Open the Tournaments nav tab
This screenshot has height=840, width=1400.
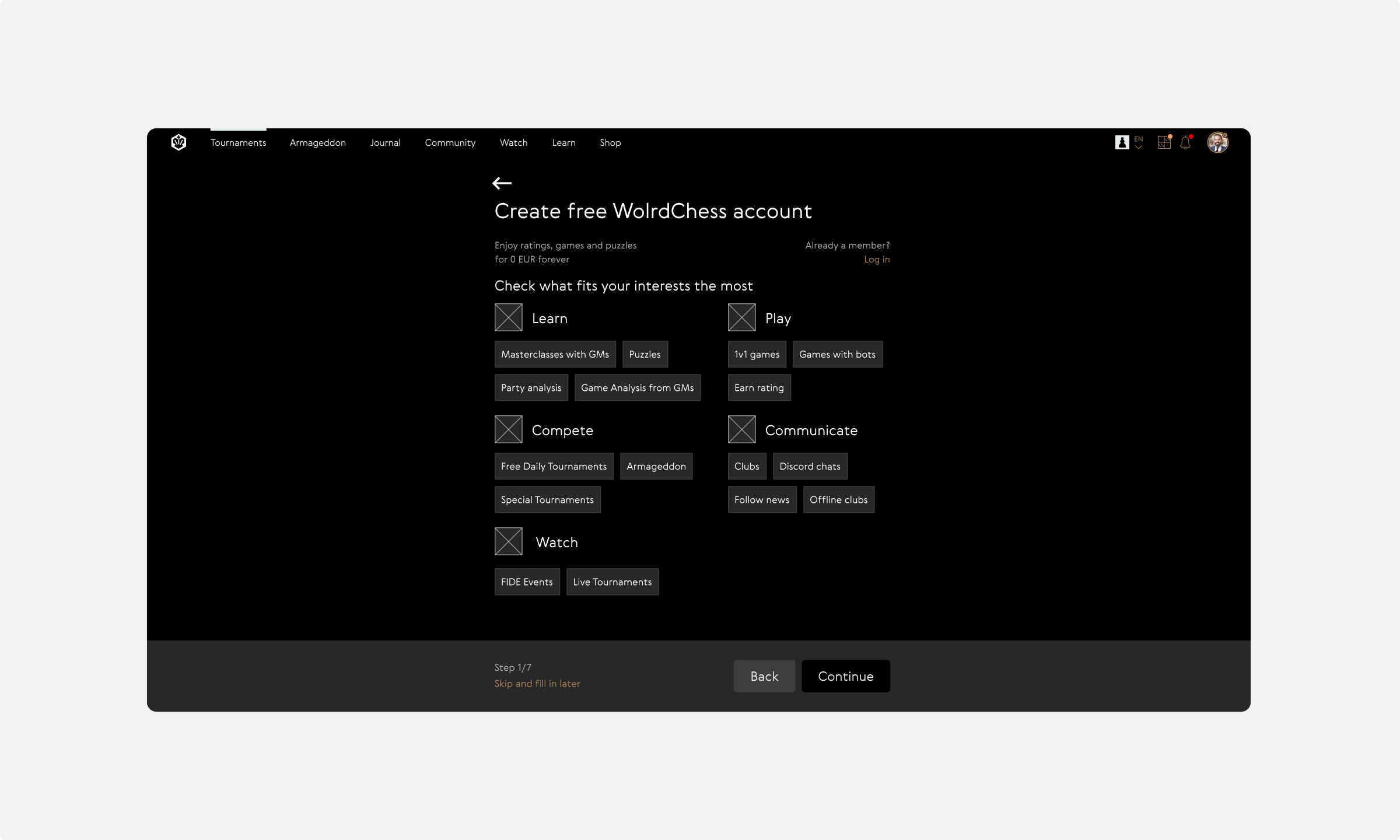pos(238,142)
